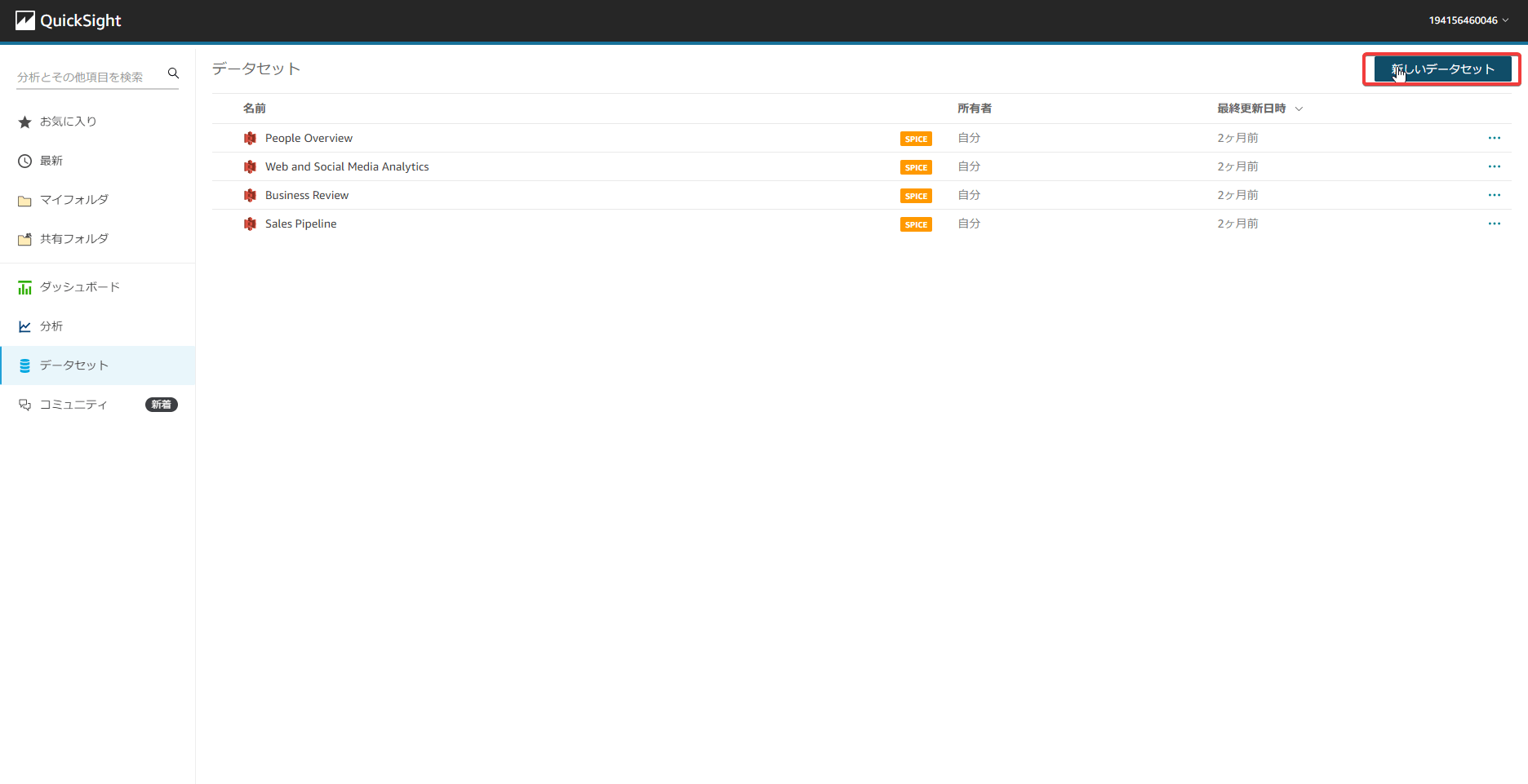Open the more options menu for Business Review
The width and height of the screenshot is (1528, 784).
pos(1495,195)
